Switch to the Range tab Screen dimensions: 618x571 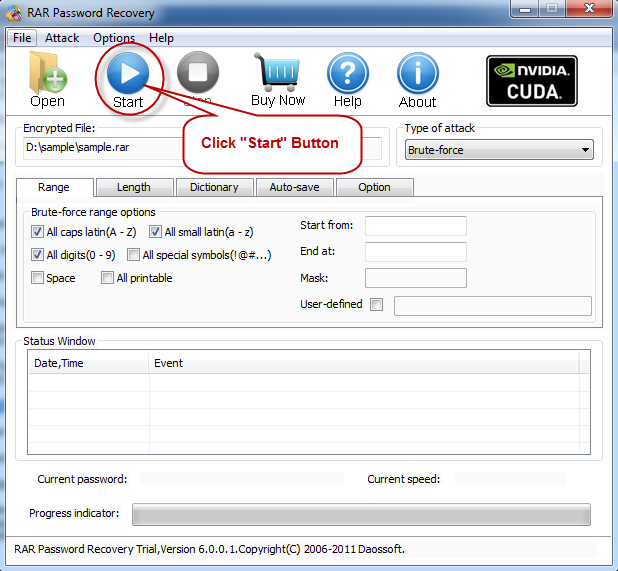[x=54, y=187]
